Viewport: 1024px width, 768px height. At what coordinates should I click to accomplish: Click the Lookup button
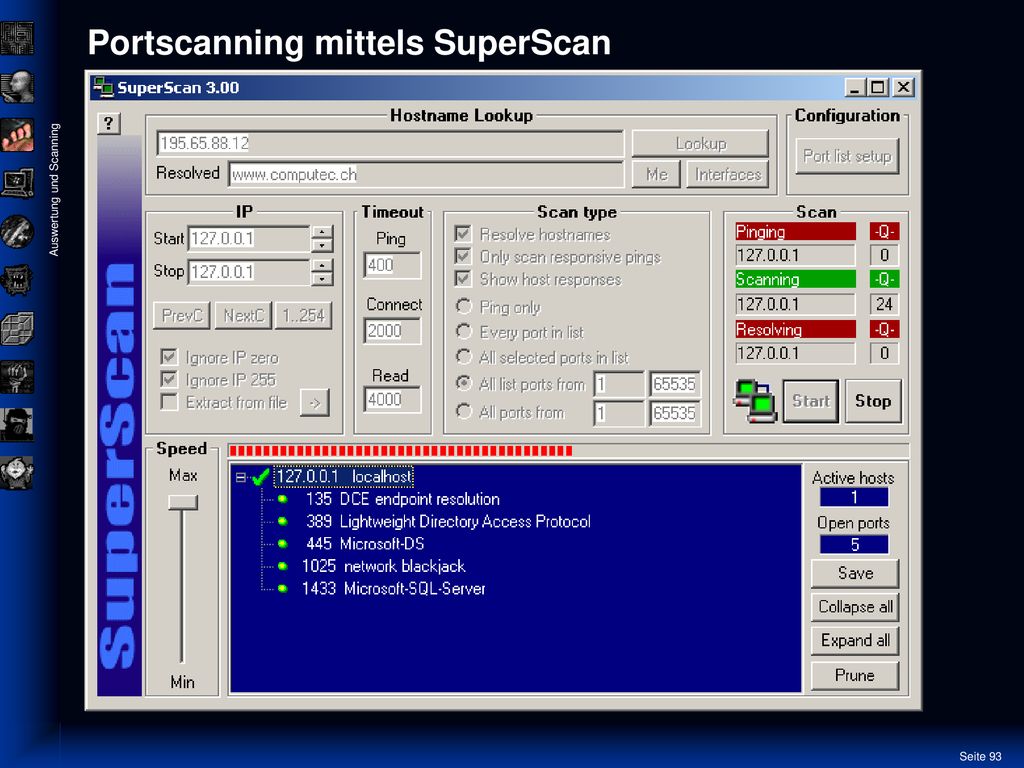point(700,143)
